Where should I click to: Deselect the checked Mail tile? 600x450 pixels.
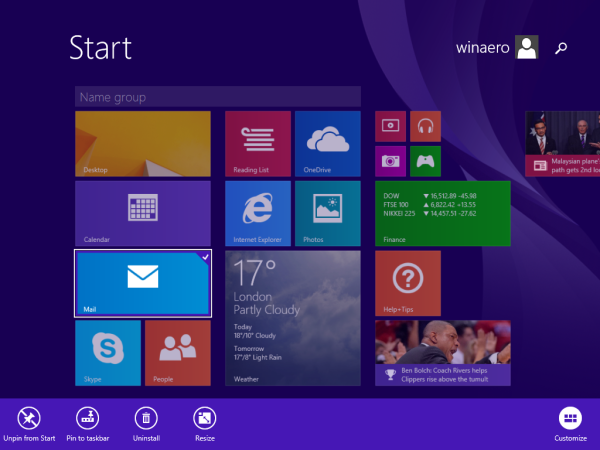143,284
